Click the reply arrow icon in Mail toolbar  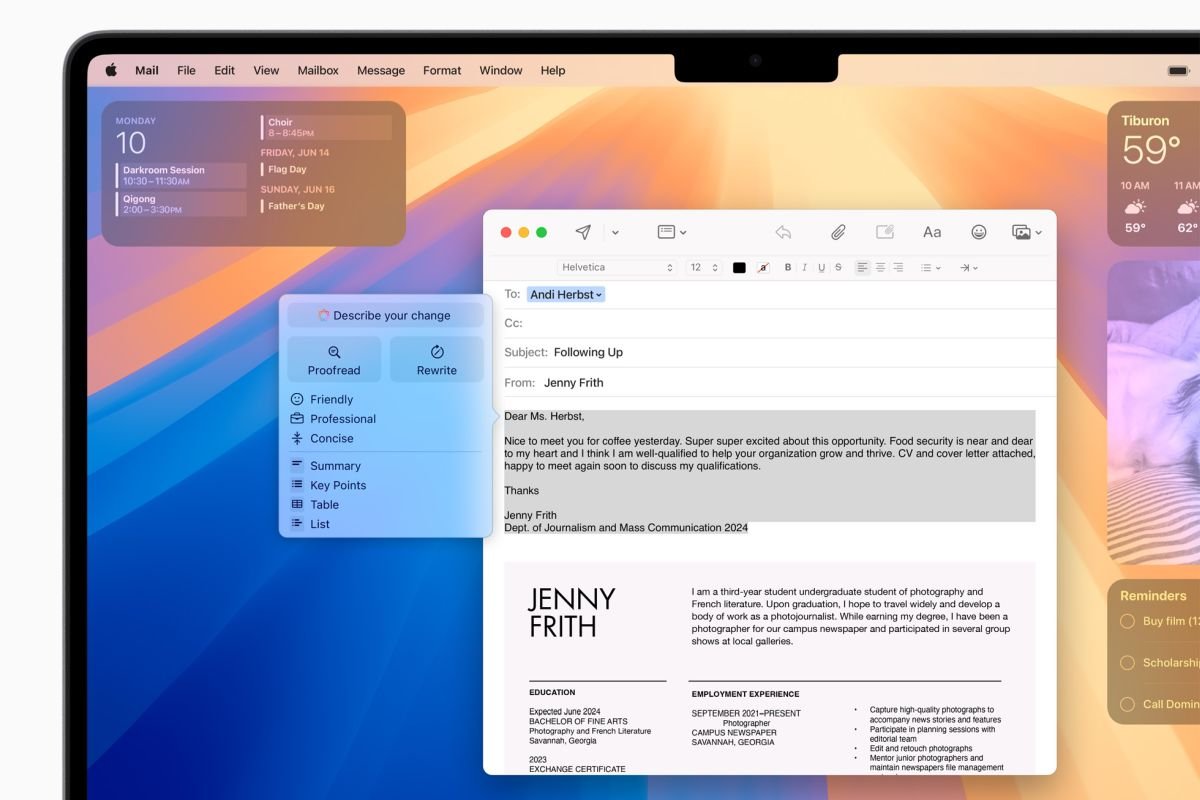(x=783, y=232)
